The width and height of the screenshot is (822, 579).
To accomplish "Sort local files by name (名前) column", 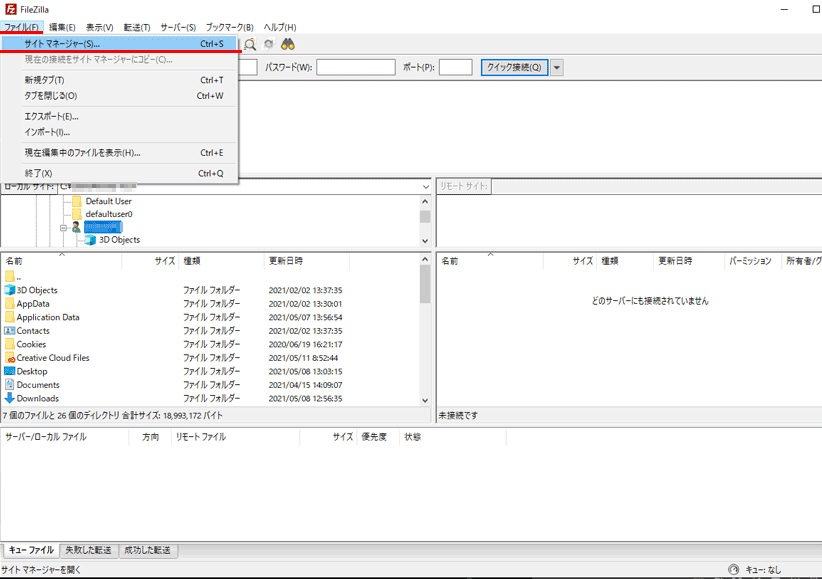I will 61,261.
